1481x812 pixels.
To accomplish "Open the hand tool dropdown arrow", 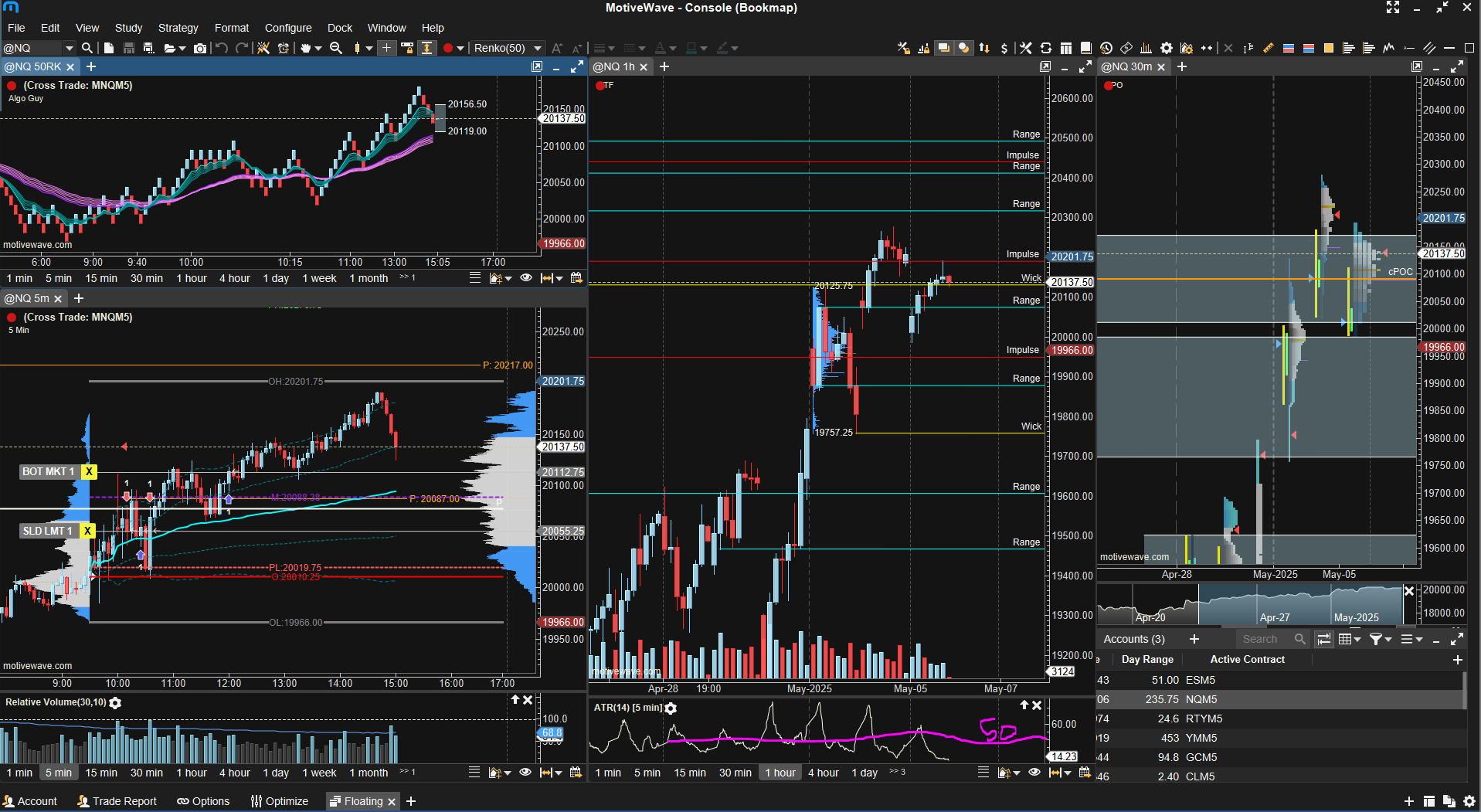I will pos(318,48).
